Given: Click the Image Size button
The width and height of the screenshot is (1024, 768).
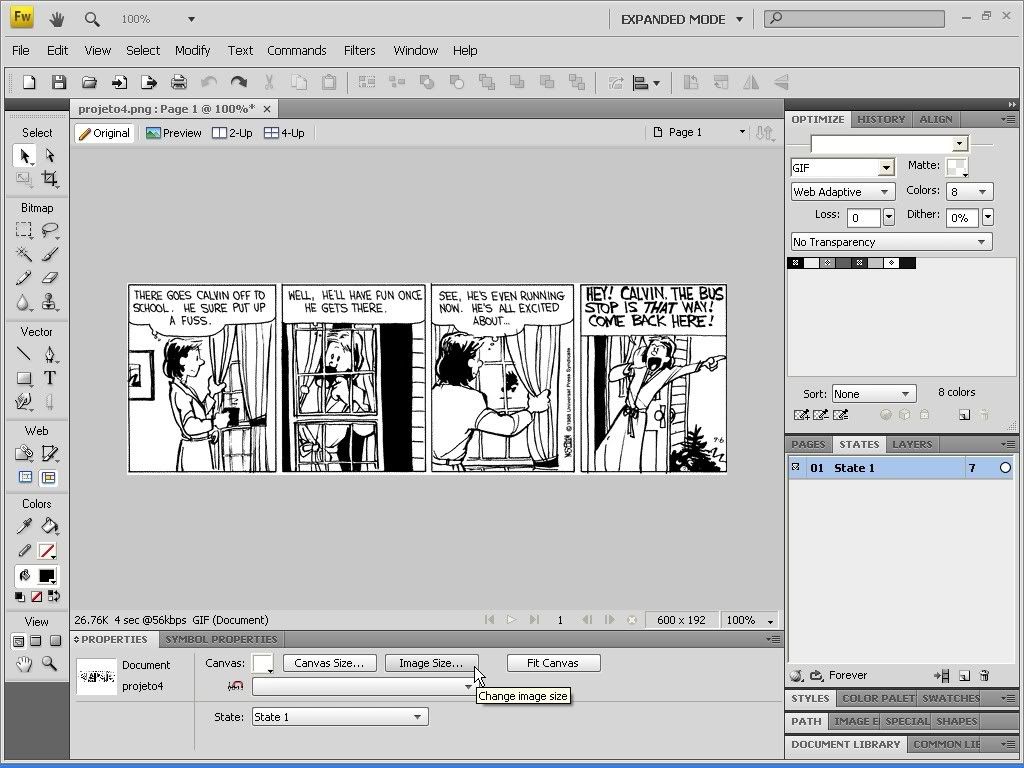Looking at the screenshot, I should (x=431, y=663).
